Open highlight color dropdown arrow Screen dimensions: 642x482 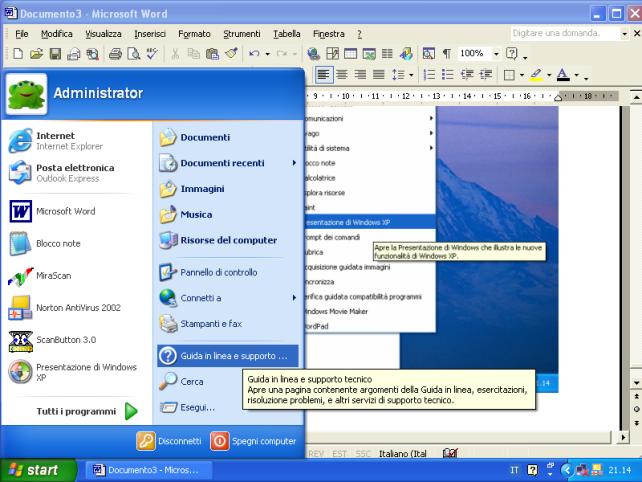549,75
